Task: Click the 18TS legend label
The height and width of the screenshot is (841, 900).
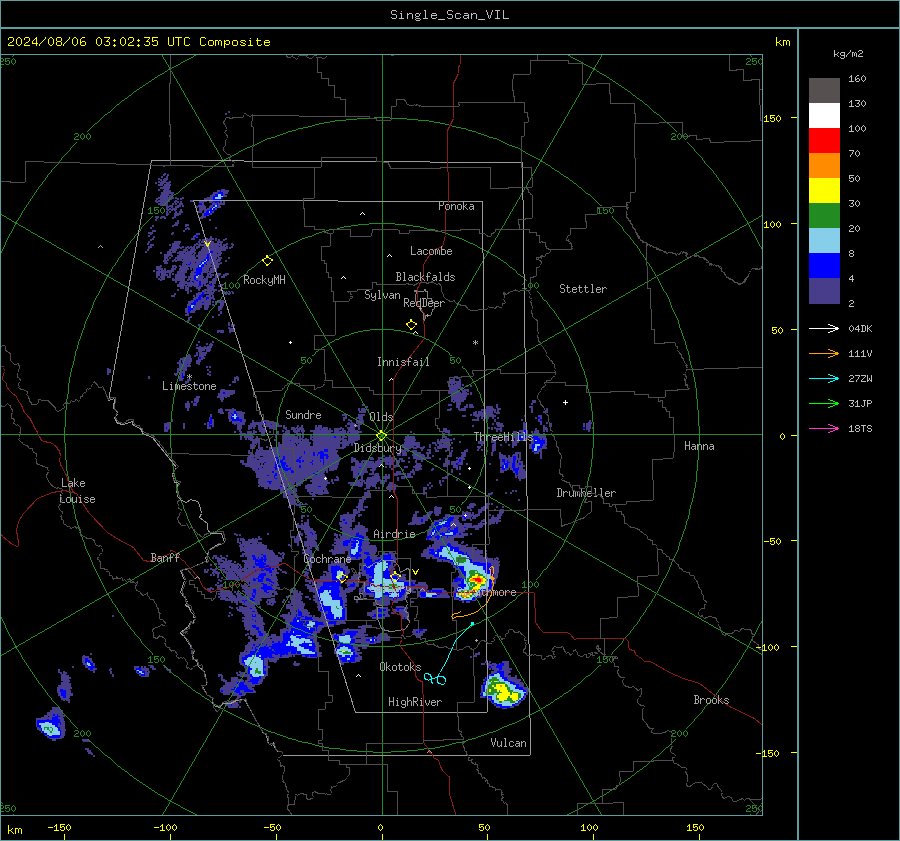Action: 860,428
